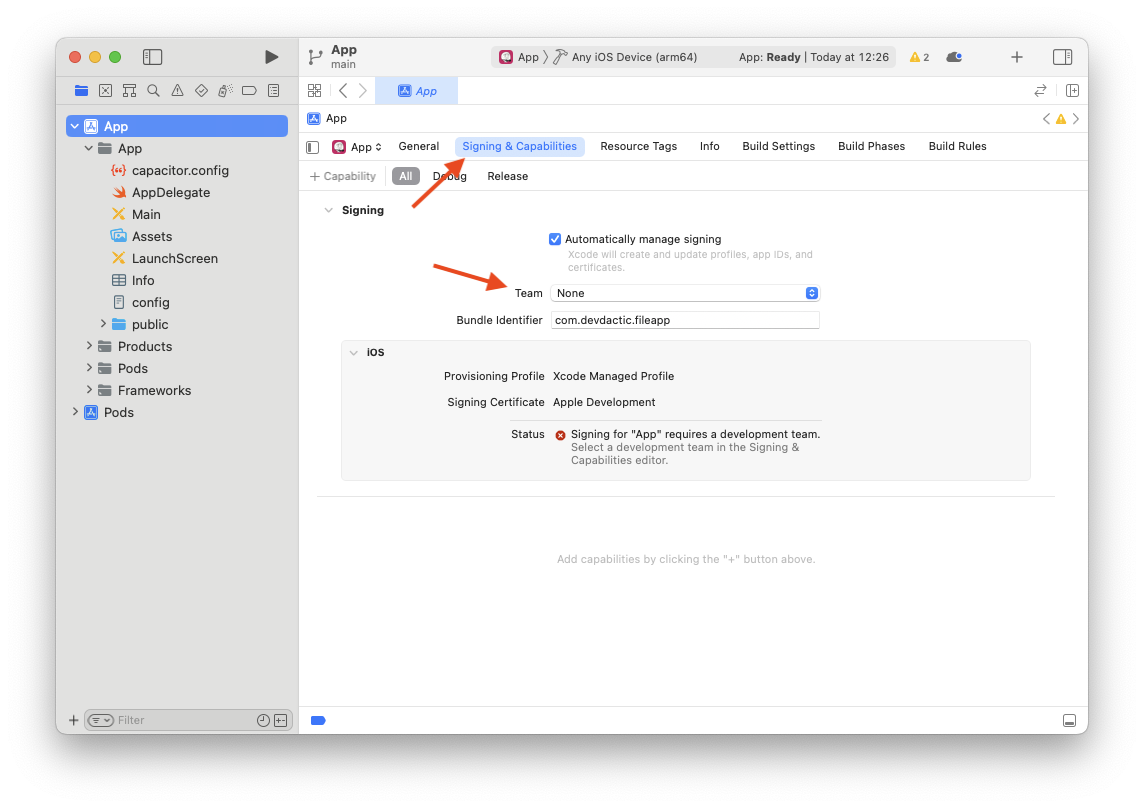This screenshot has height=808, width=1144.
Task: Open the Team dropdown set to None
Action: (685, 293)
